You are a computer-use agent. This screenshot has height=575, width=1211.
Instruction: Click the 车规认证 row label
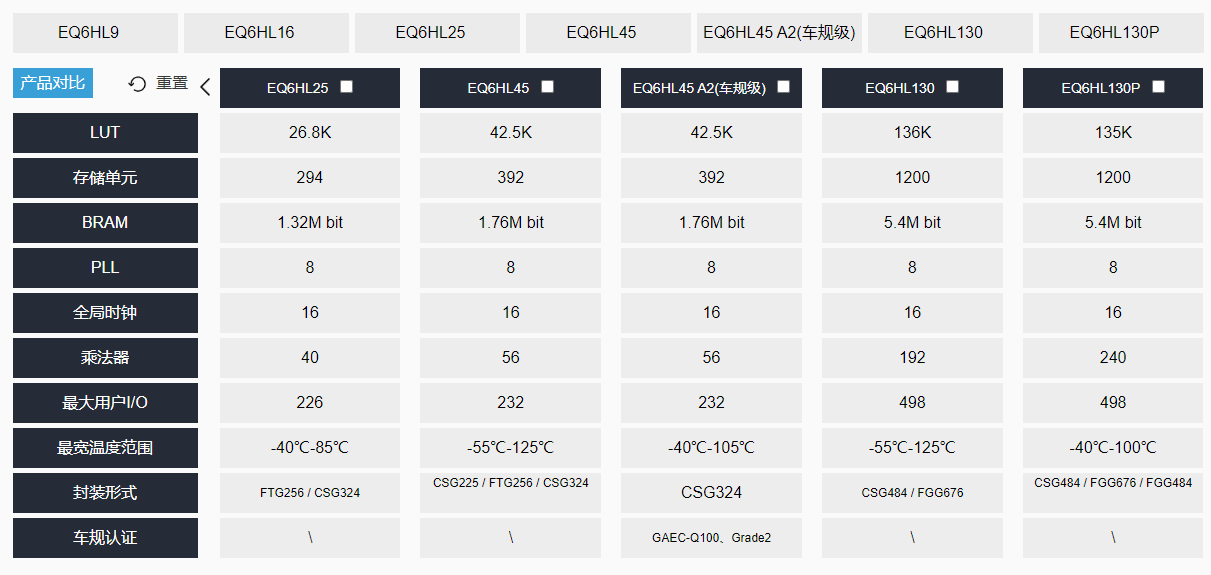point(105,538)
